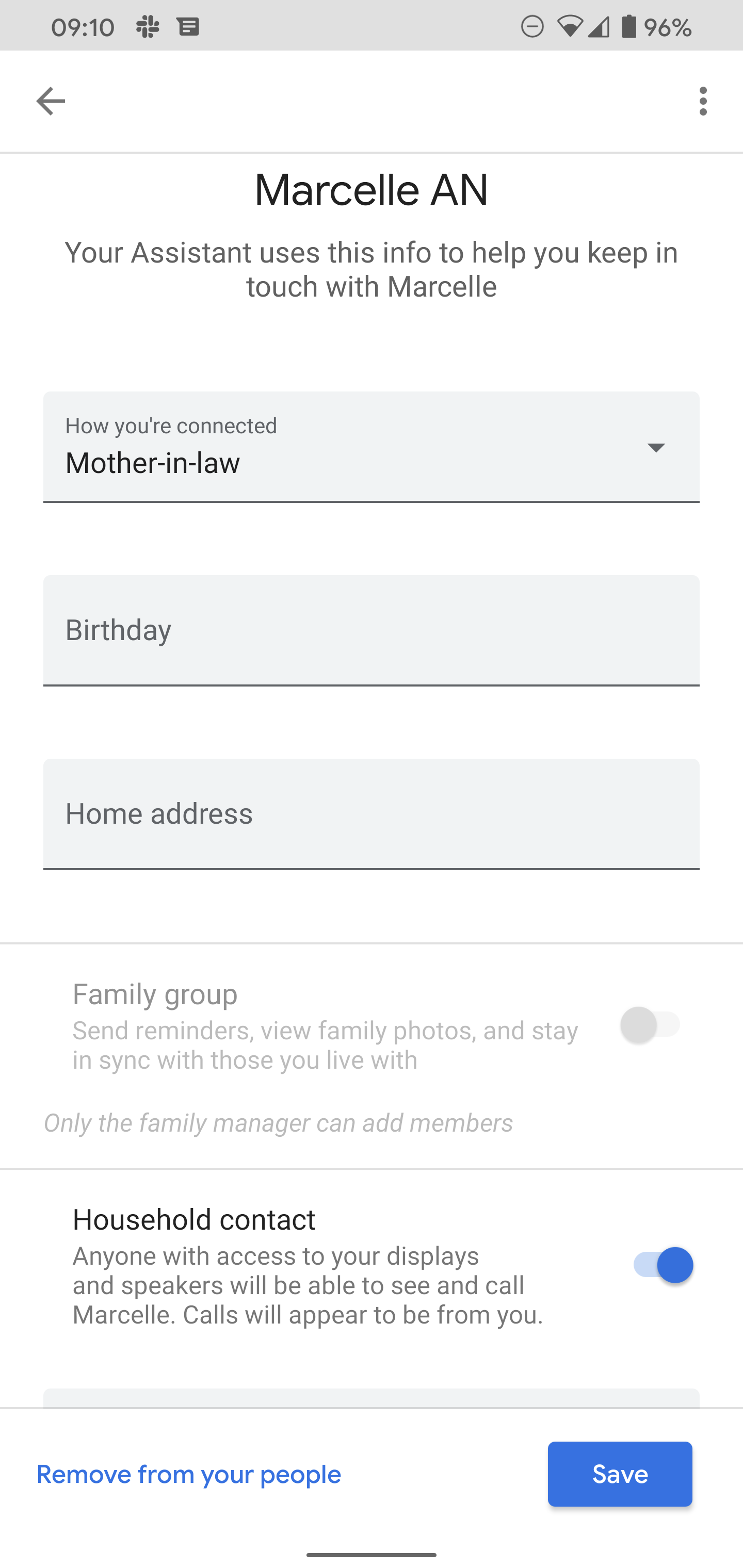Tap the back arrow icon
743x1568 pixels.
[51, 101]
